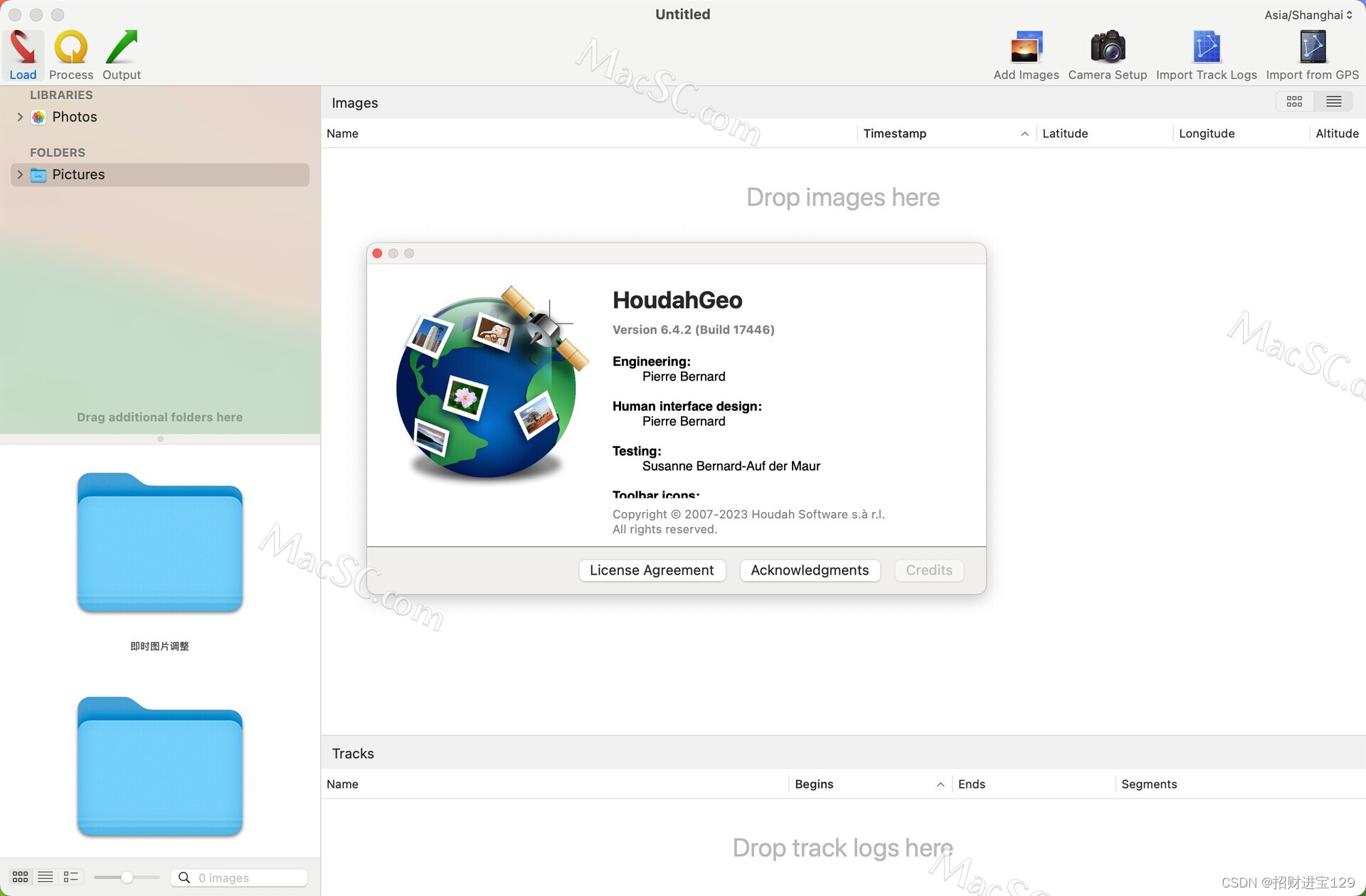This screenshot has width=1366, height=896.
Task: Adjust the thumbnail size slider
Action: coord(127,878)
